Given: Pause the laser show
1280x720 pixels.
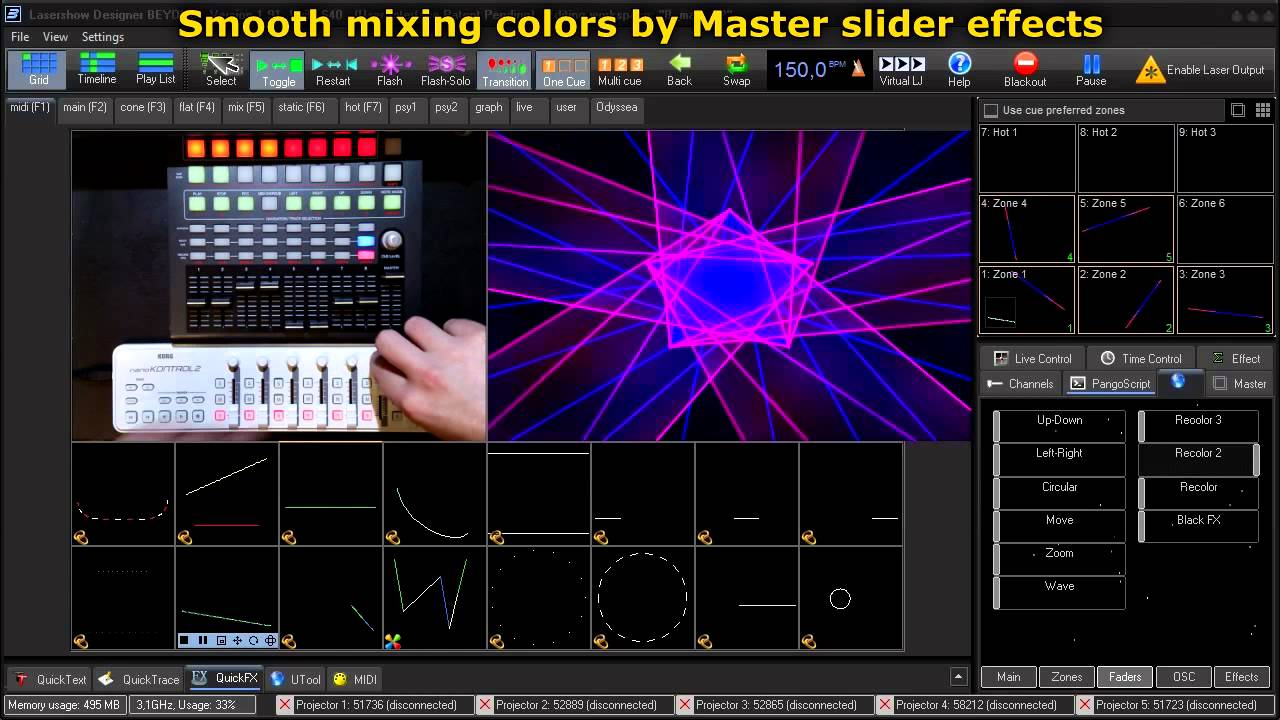Looking at the screenshot, I should click(x=1091, y=70).
